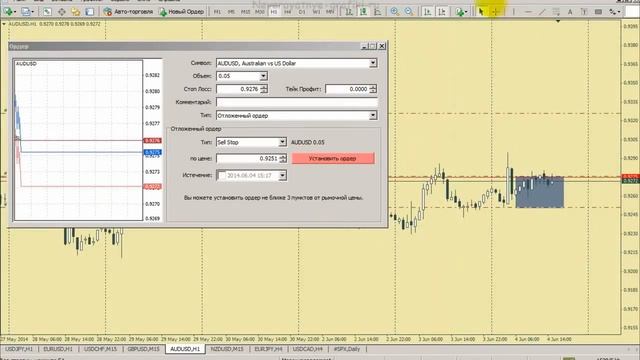Viewport: 640px width, 360px height.
Task: Select the vertical line drawing tool
Action: (513, 12)
